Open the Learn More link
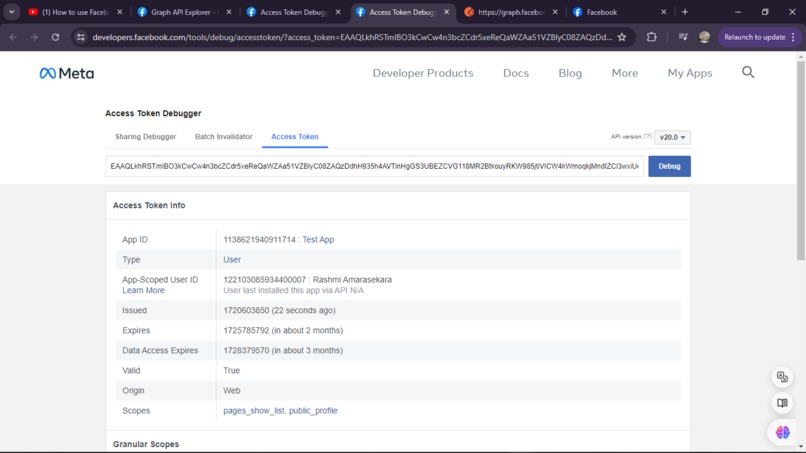 (143, 291)
